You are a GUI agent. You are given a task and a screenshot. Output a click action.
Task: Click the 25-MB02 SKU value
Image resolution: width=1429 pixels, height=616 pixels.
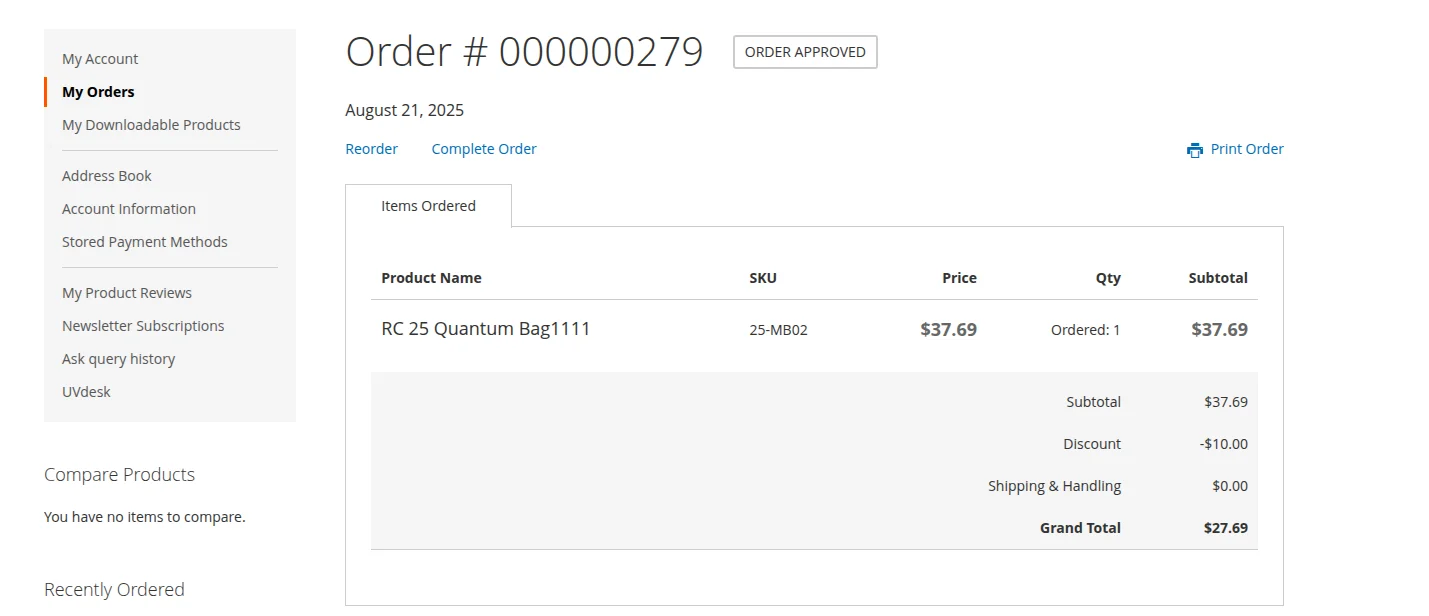(x=778, y=330)
